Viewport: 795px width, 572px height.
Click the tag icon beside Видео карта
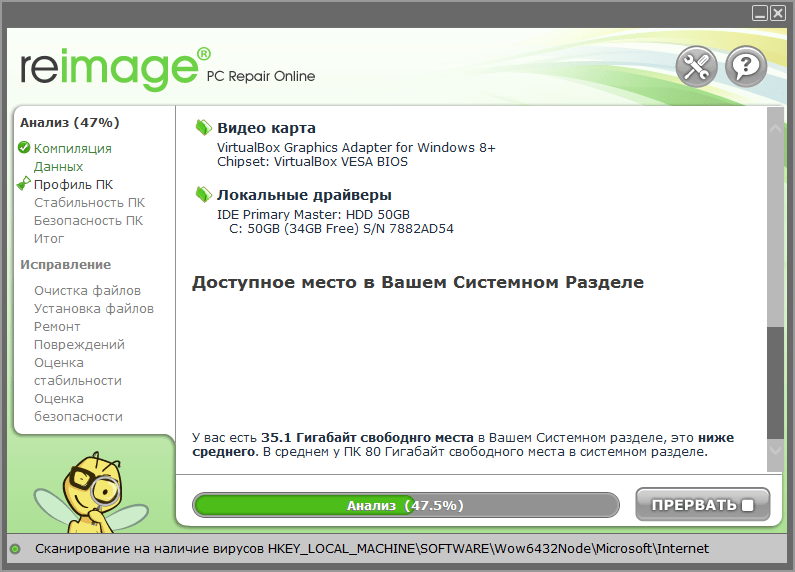[203, 127]
